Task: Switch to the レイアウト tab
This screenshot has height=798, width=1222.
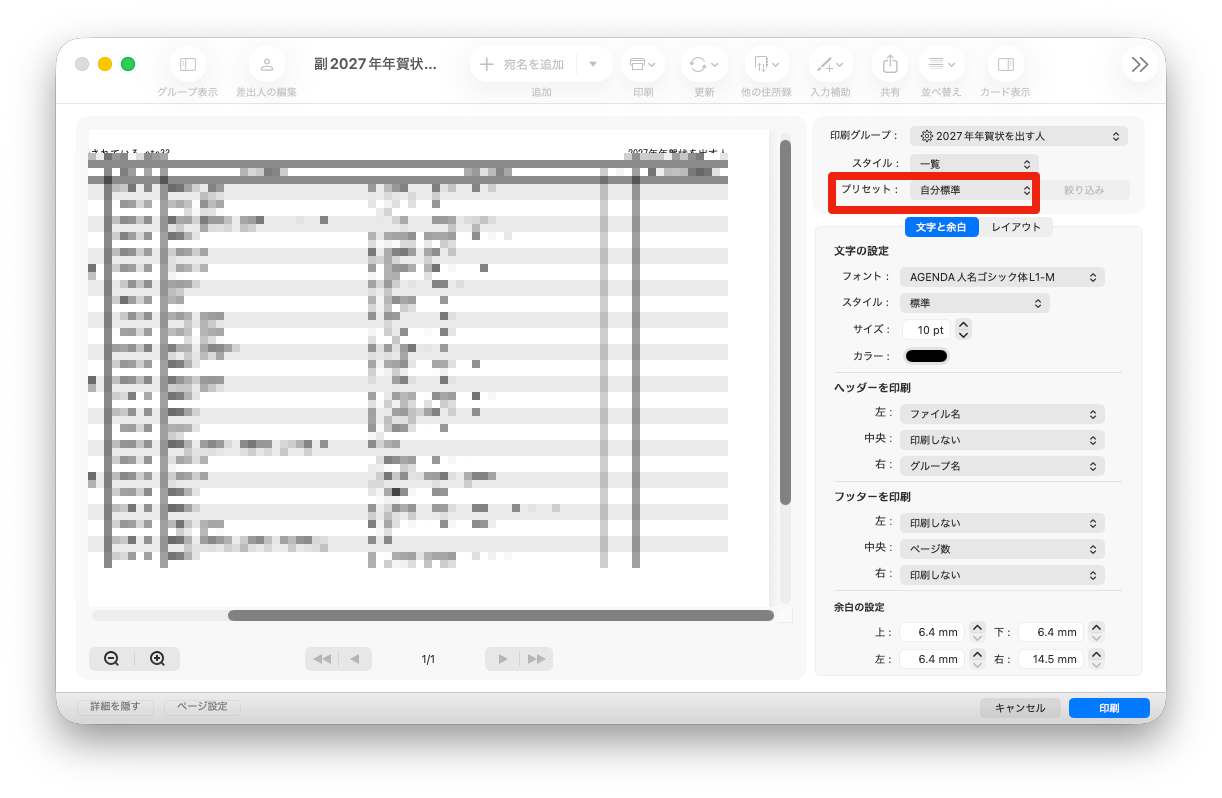Action: 1016,227
